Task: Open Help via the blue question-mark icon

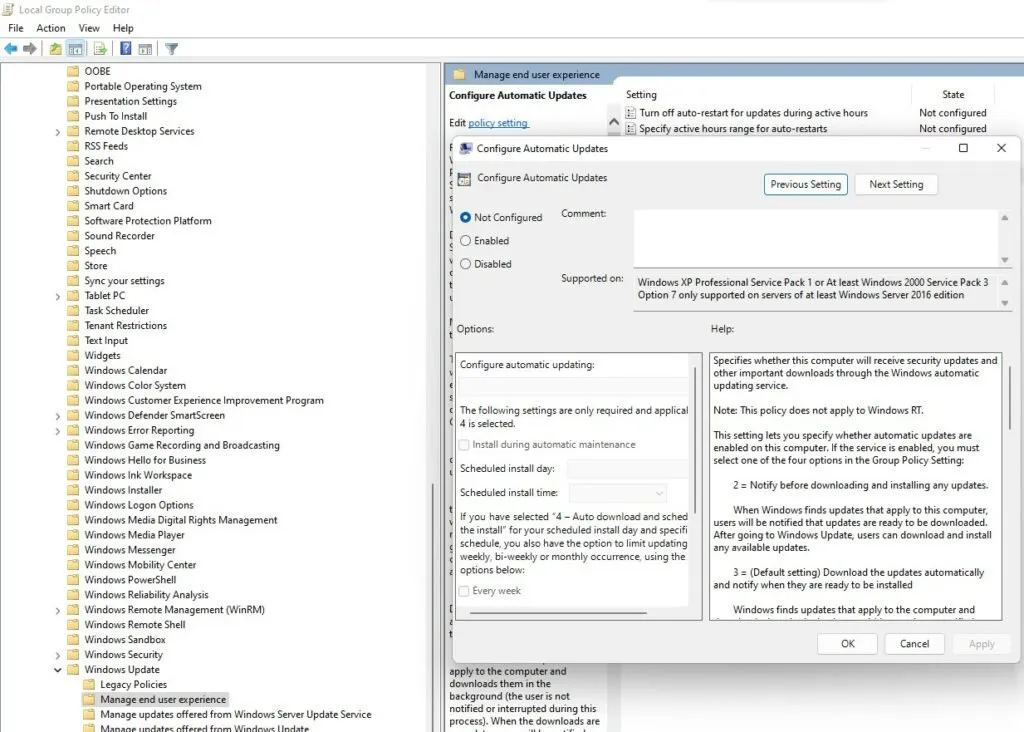Action: click(x=126, y=48)
